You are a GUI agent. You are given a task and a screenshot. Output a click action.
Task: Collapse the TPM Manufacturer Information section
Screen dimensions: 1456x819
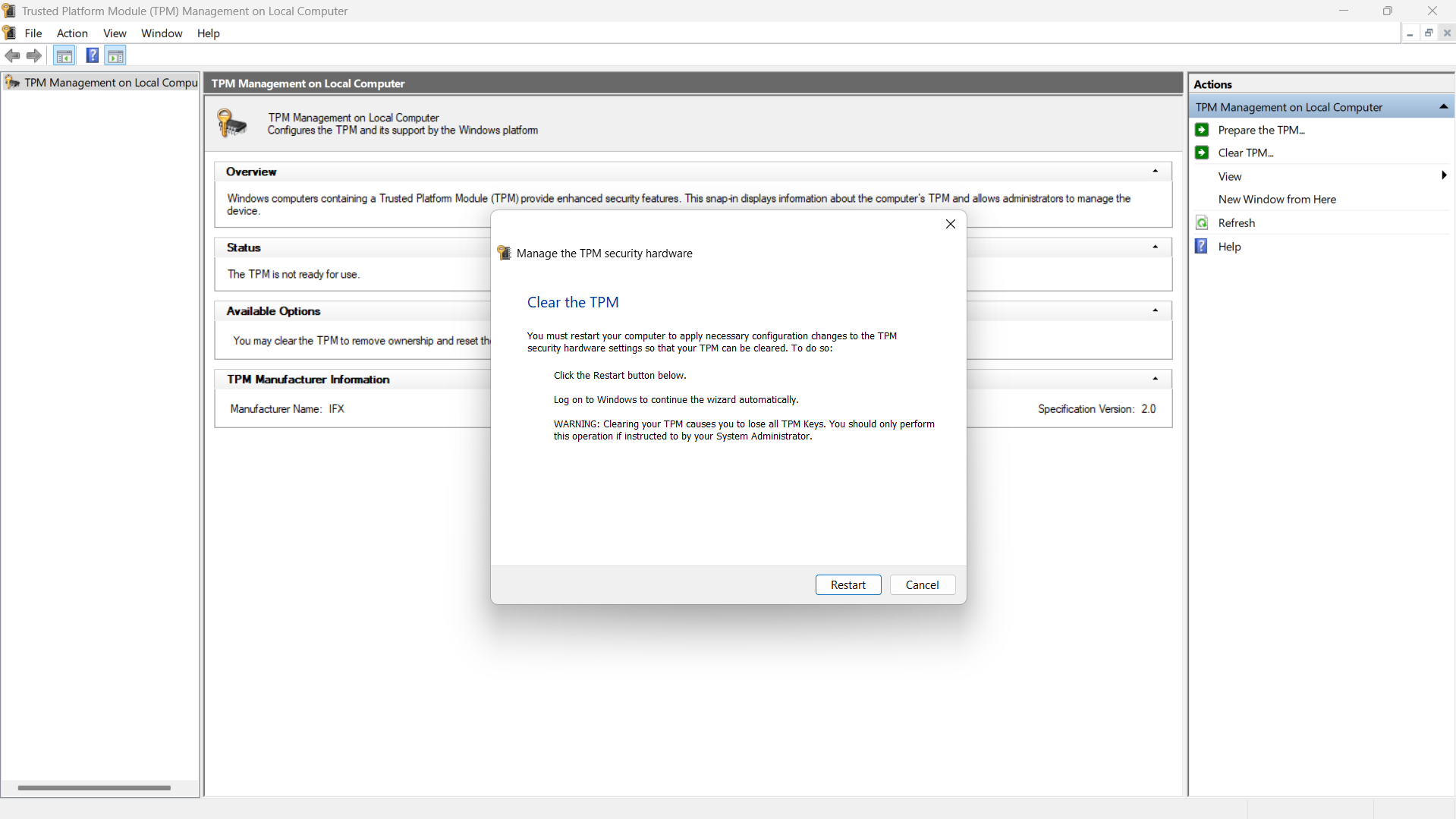[1156, 379]
